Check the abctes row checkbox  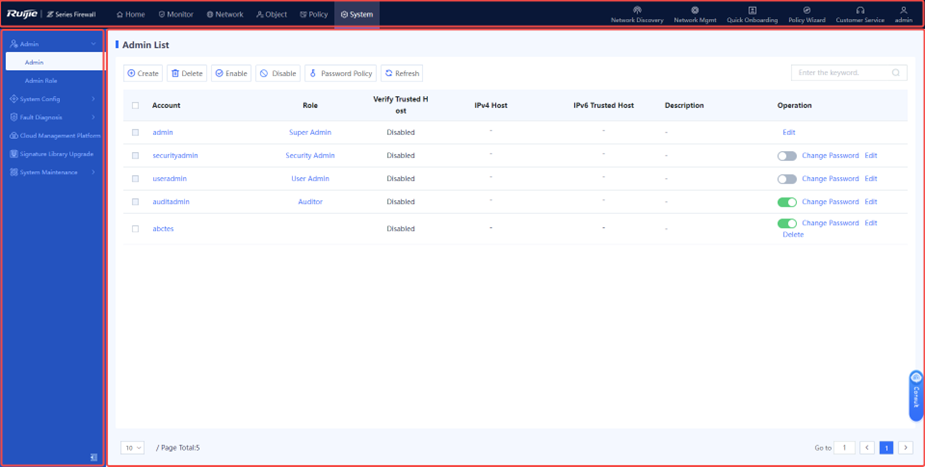(x=136, y=229)
